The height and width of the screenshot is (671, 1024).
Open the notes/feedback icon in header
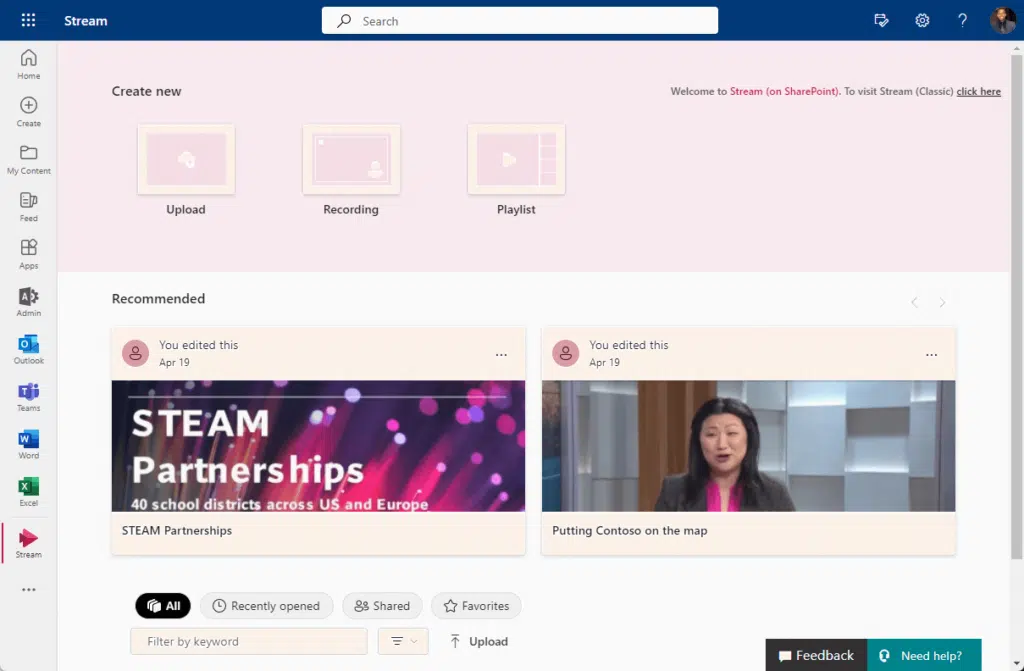tap(881, 20)
